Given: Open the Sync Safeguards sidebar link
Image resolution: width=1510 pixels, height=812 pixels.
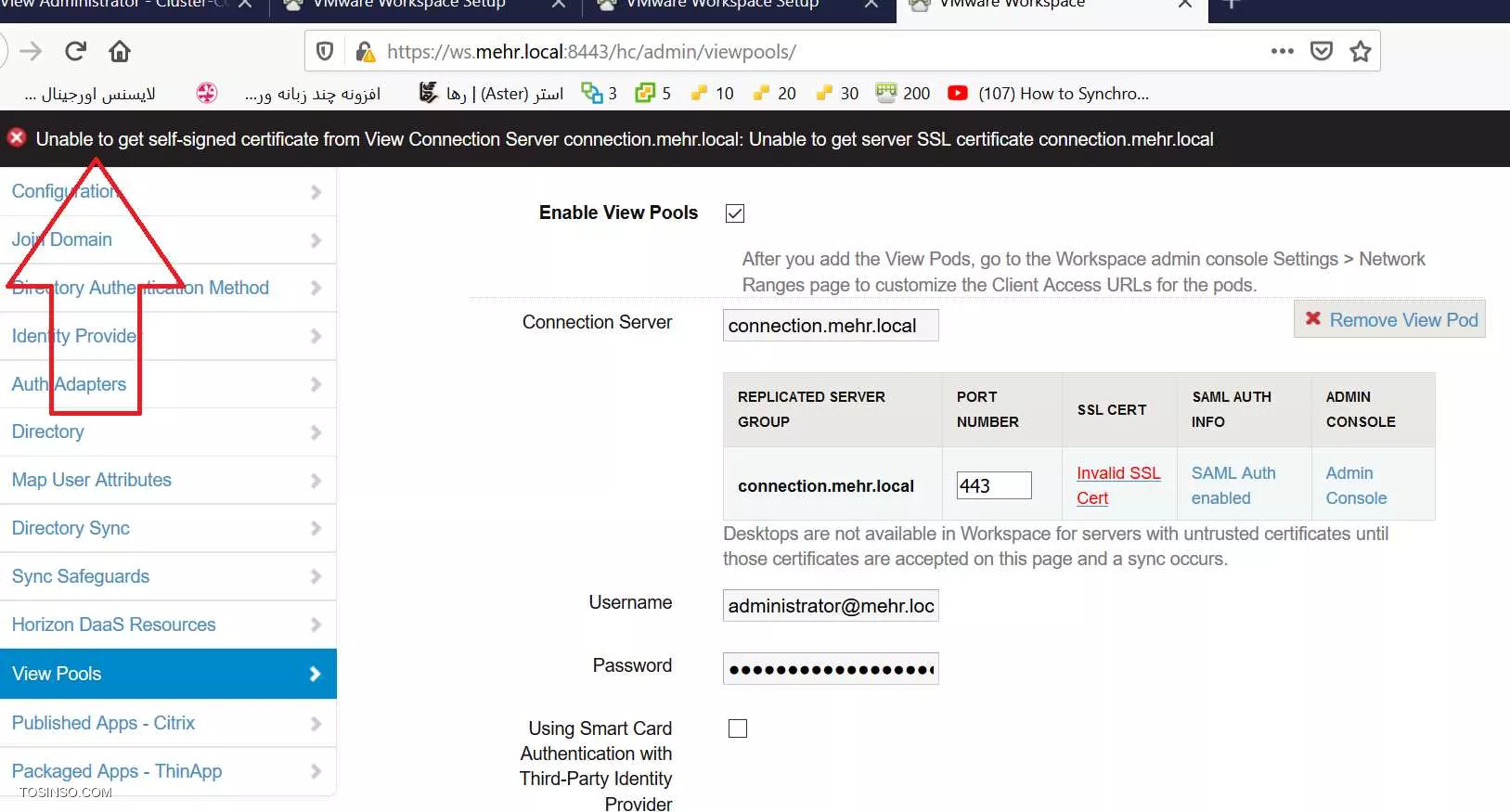Looking at the screenshot, I should 81,576.
